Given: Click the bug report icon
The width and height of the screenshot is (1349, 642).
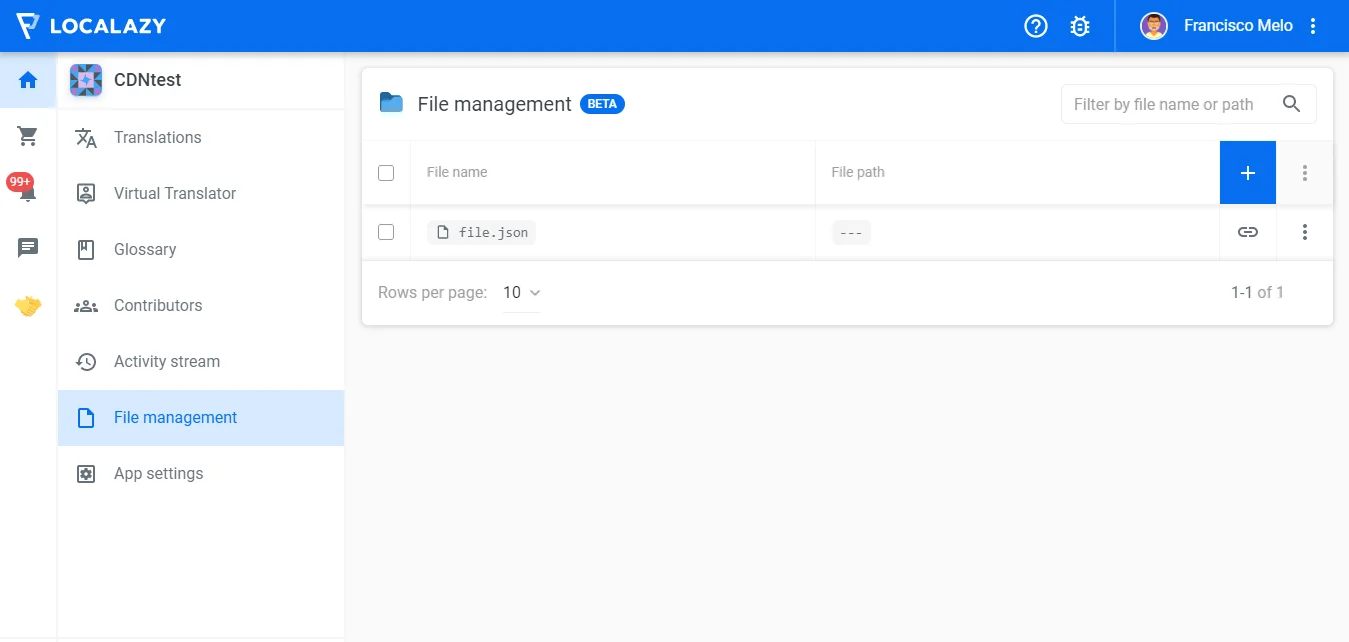Looking at the screenshot, I should [1080, 26].
